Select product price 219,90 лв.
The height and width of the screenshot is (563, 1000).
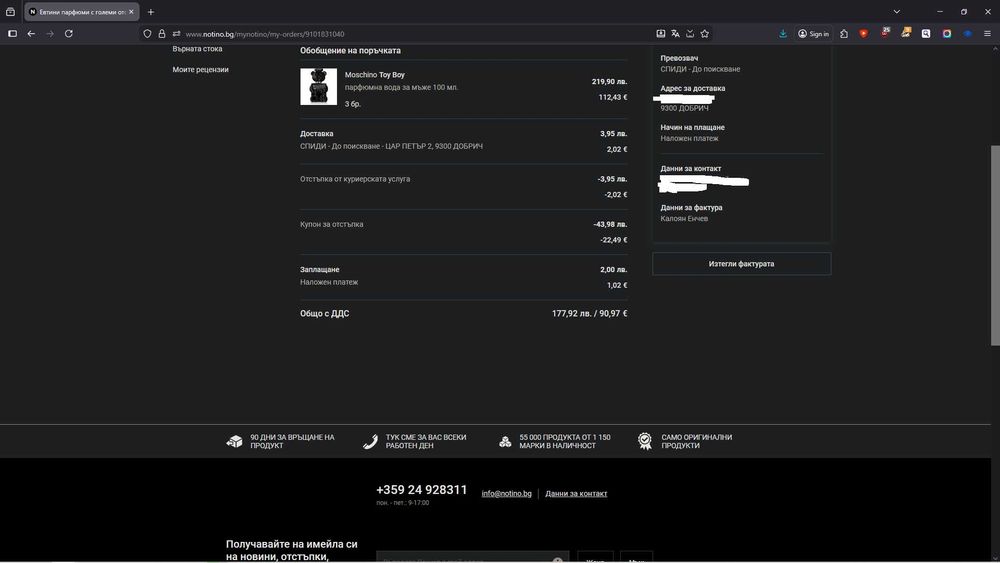pos(609,82)
